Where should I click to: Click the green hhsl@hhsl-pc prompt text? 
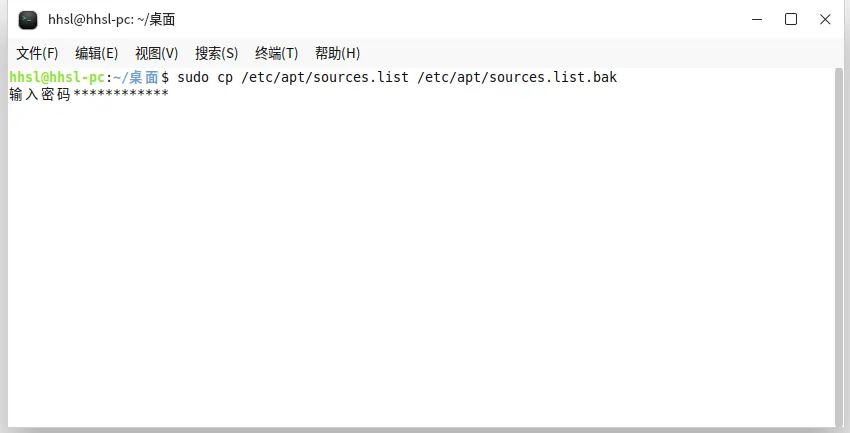pyautogui.click(x=56, y=77)
